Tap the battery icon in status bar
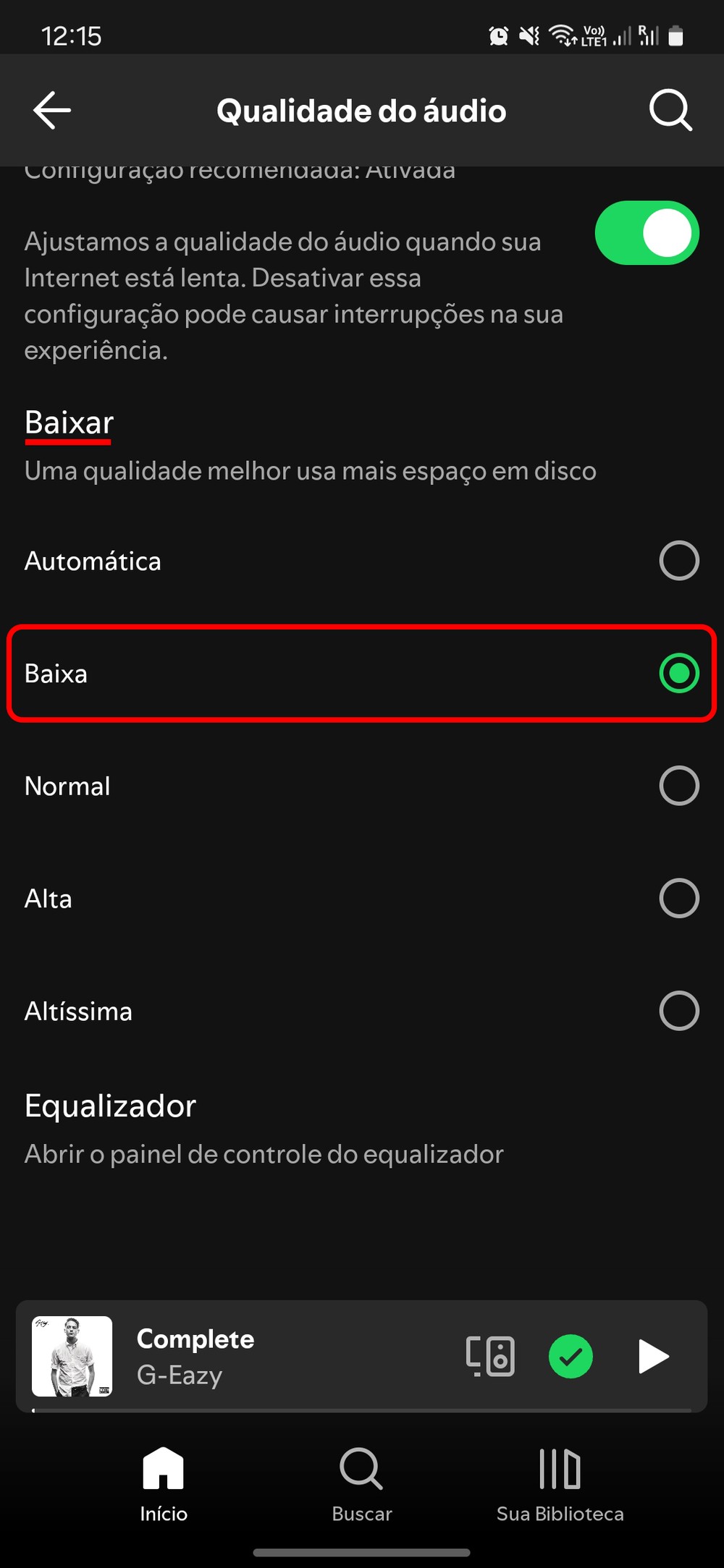724x1568 pixels. [675, 35]
